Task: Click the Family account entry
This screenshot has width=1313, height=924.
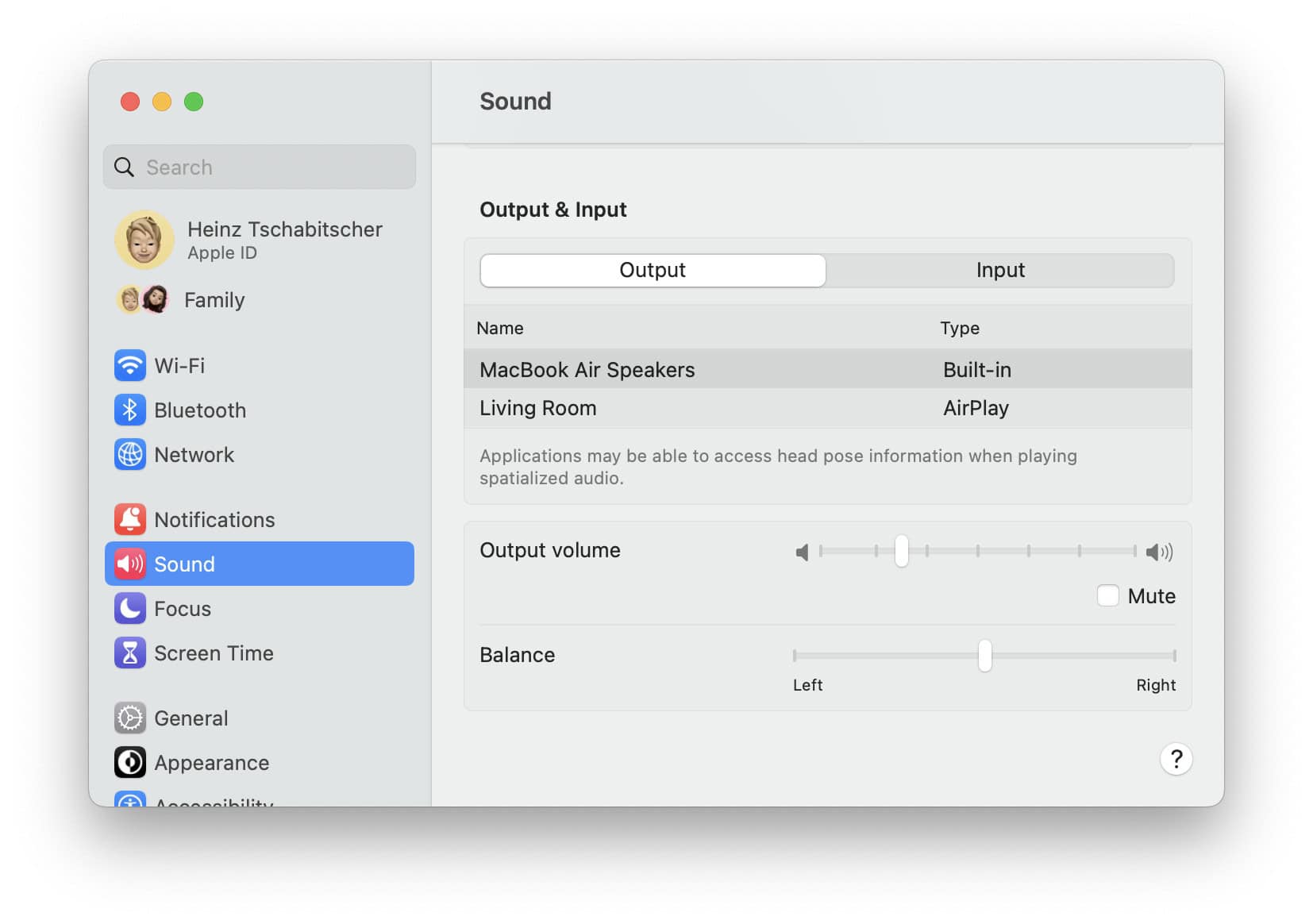Action: tap(214, 300)
